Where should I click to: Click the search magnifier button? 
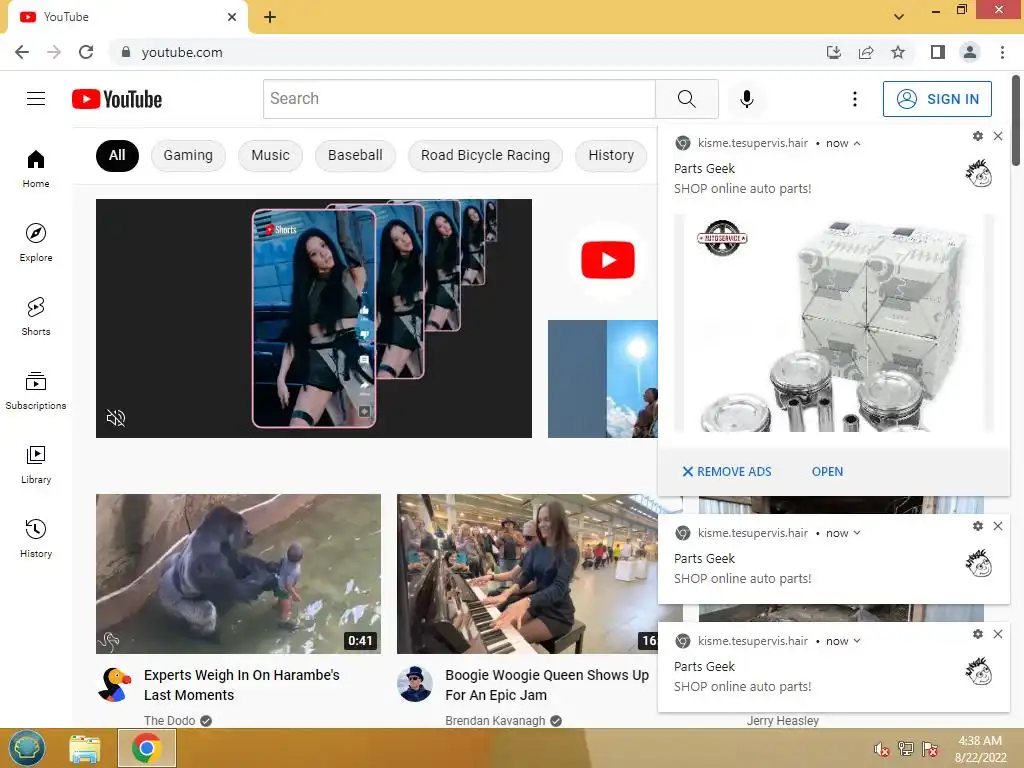click(686, 99)
